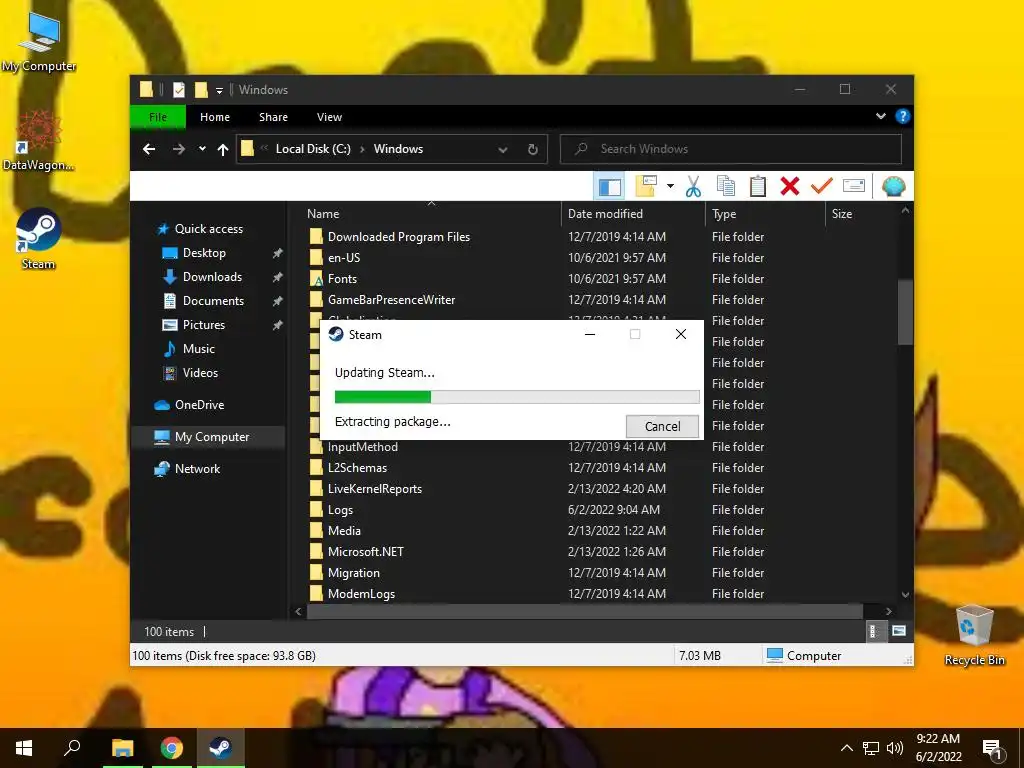Select the Microsoft.NET folder
Image resolution: width=1024 pixels, height=768 pixels.
click(365, 552)
